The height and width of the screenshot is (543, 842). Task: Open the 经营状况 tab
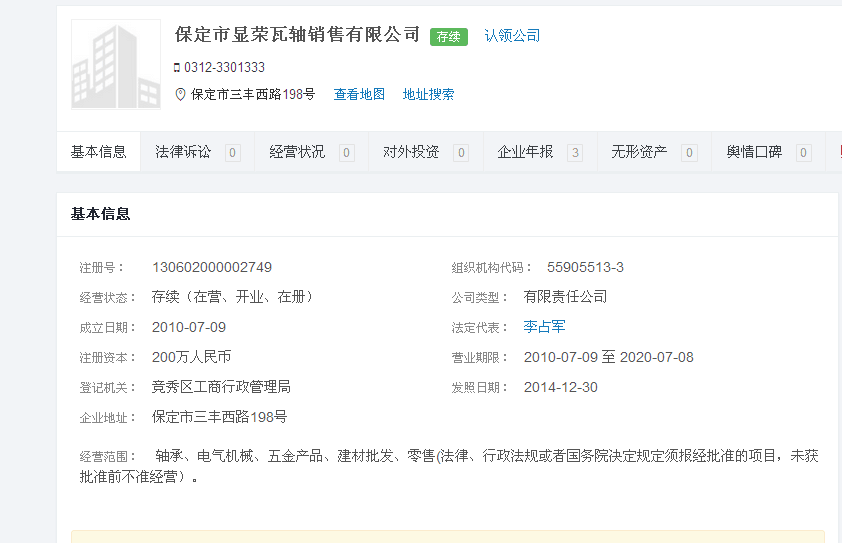tap(297, 152)
